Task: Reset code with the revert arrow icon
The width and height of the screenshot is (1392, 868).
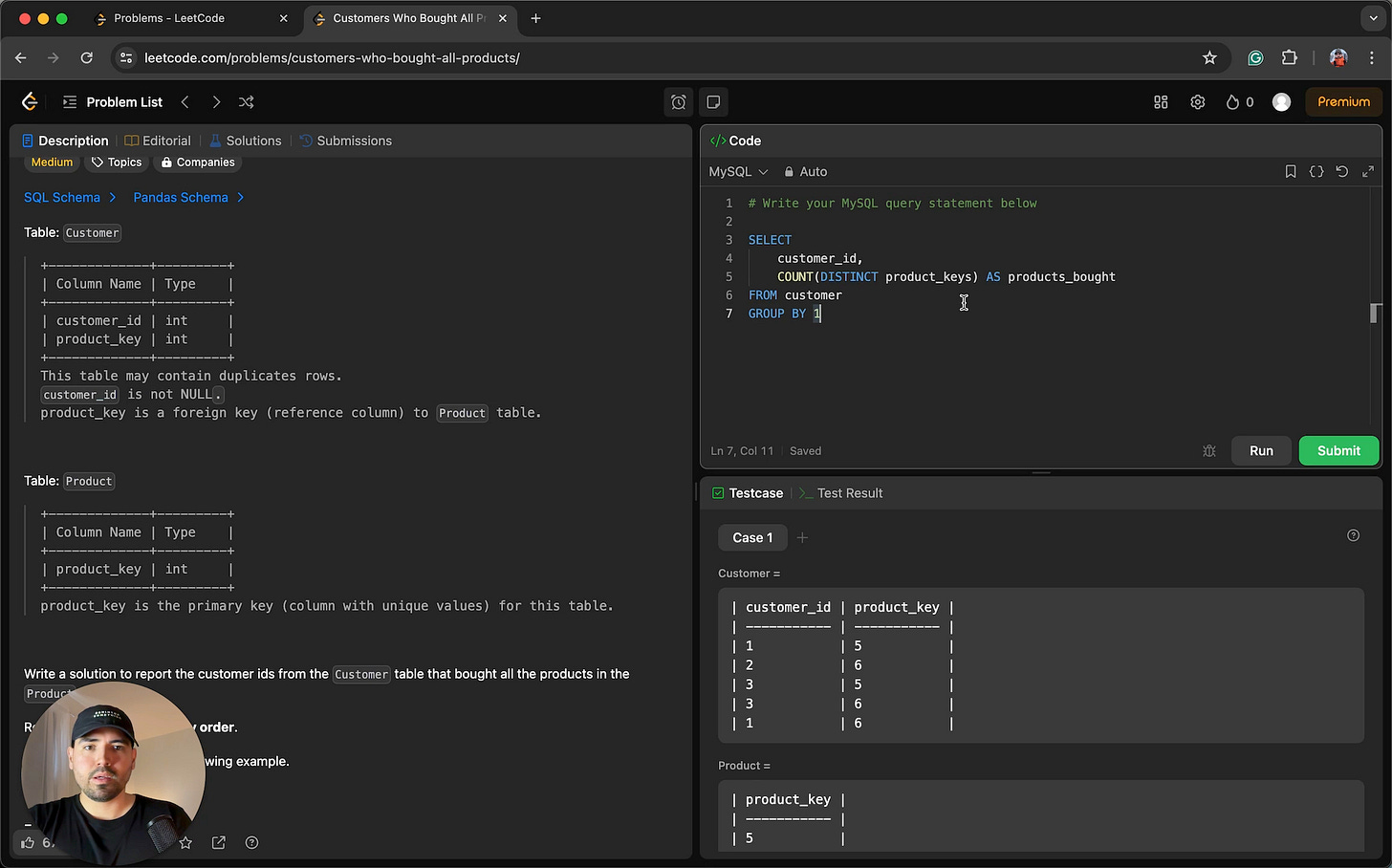Action: point(1342,171)
